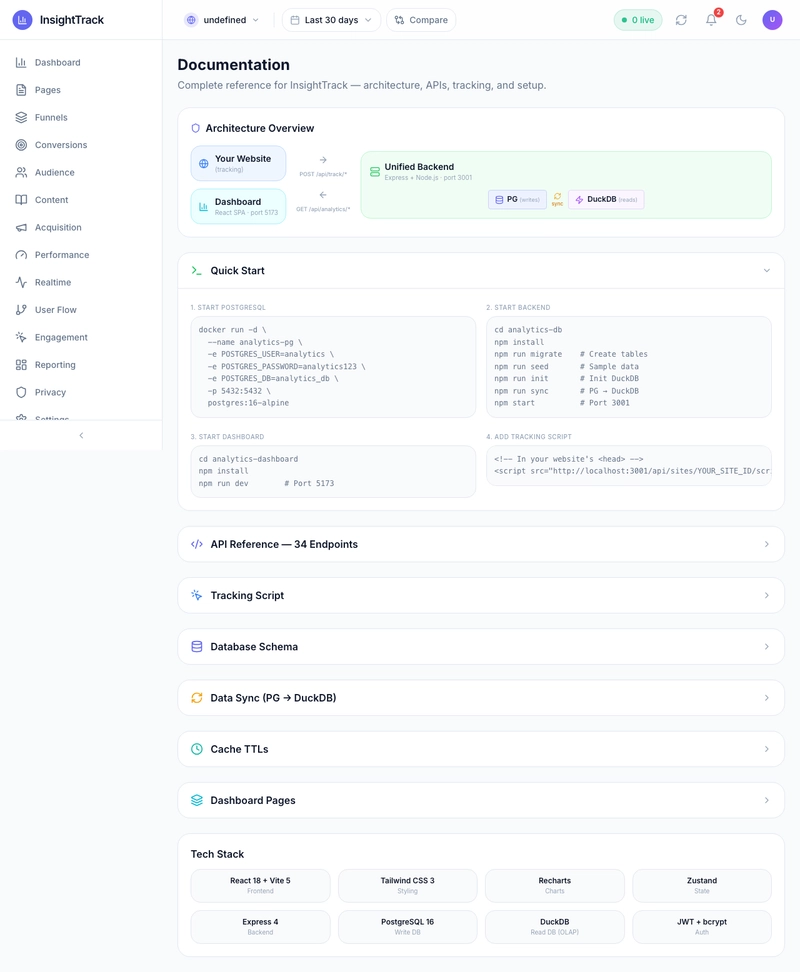Click the Privacy shield icon

21,392
